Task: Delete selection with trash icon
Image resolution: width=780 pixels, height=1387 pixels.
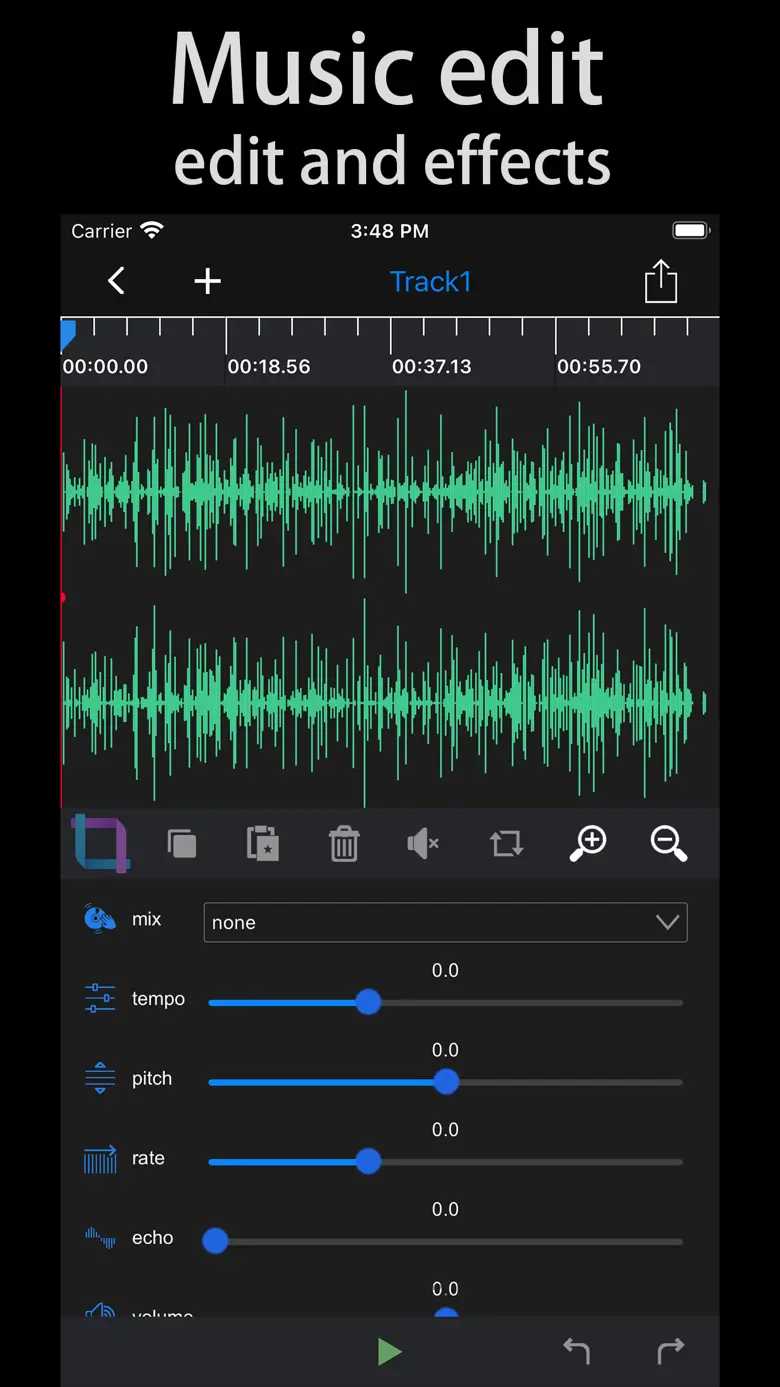Action: pyautogui.click(x=344, y=844)
